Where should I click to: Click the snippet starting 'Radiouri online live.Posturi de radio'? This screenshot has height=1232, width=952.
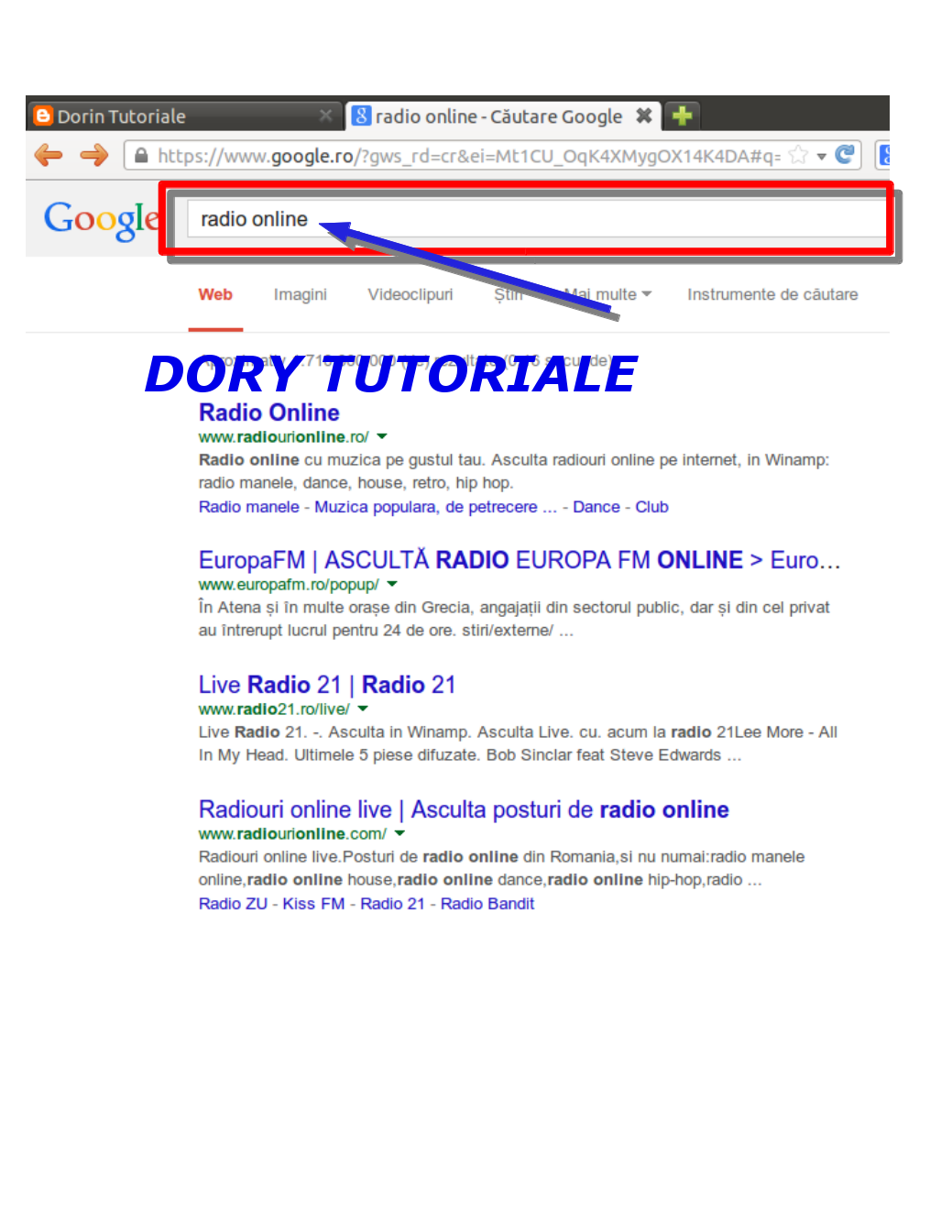click(x=501, y=868)
